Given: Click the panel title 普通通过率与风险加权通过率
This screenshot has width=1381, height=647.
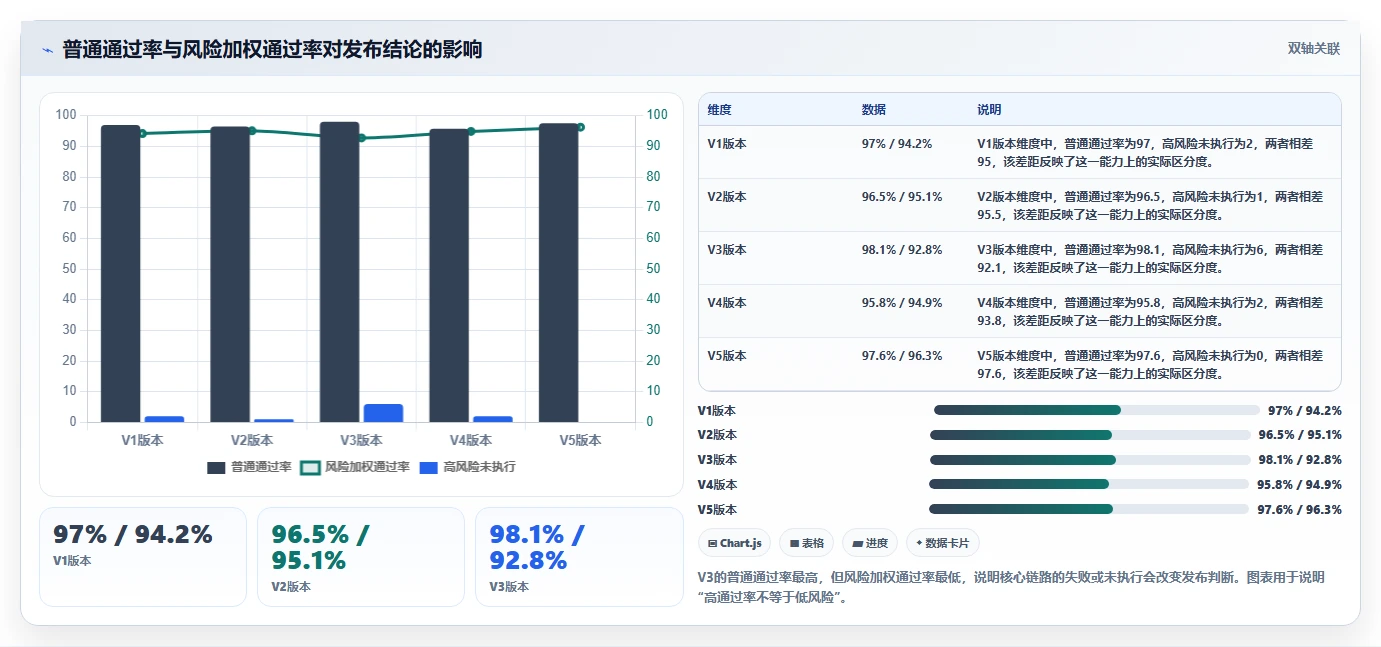Looking at the screenshot, I should point(272,50).
